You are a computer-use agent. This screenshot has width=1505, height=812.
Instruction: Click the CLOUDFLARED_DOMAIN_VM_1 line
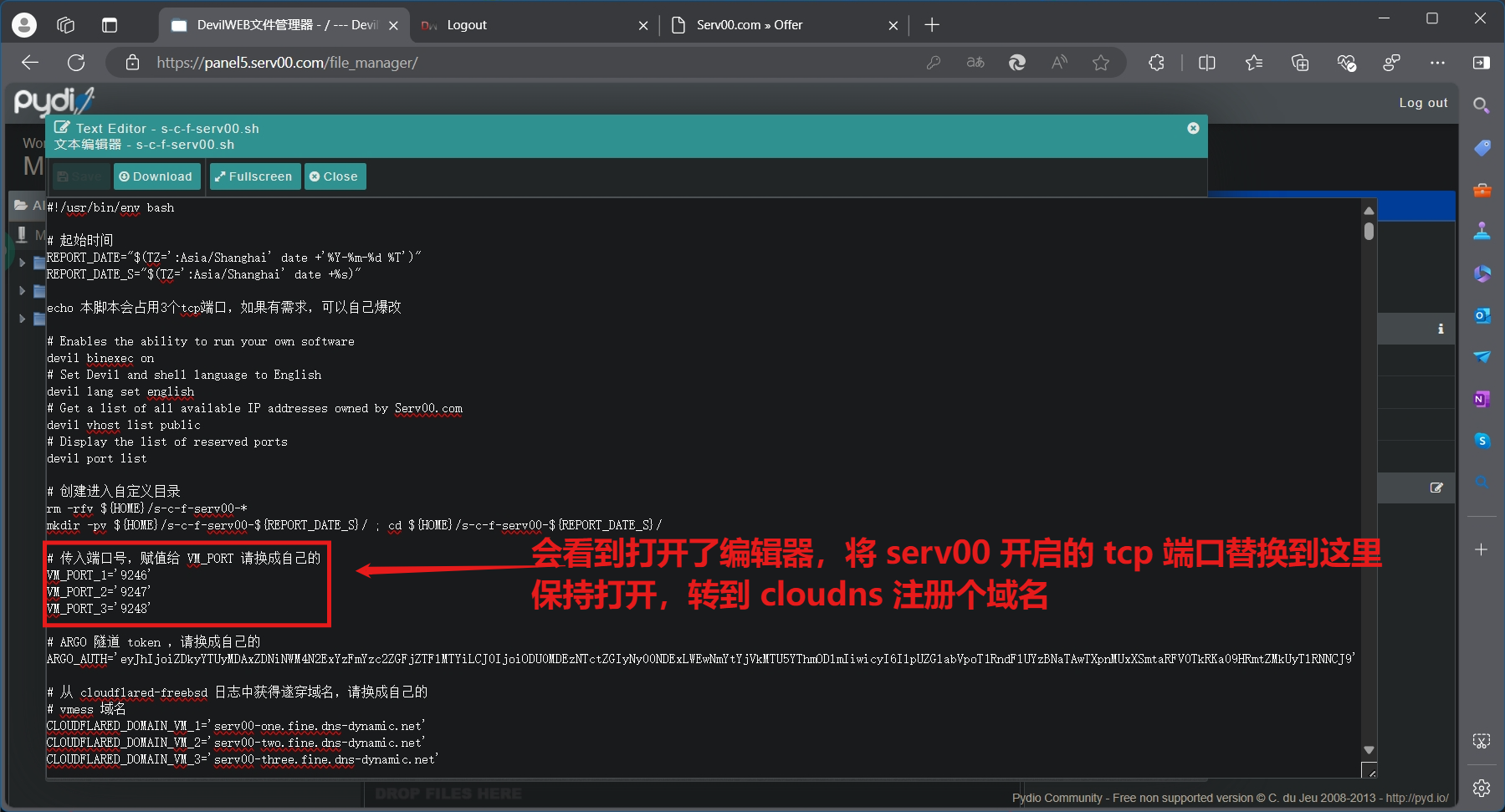[x=236, y=726]
